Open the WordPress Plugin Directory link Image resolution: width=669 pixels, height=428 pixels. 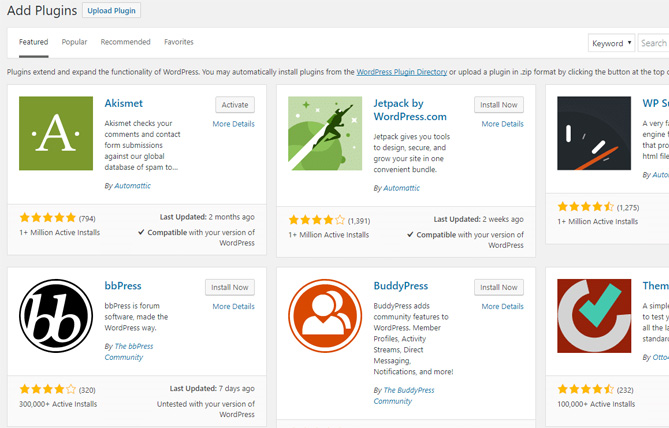[x=401, y=72]
